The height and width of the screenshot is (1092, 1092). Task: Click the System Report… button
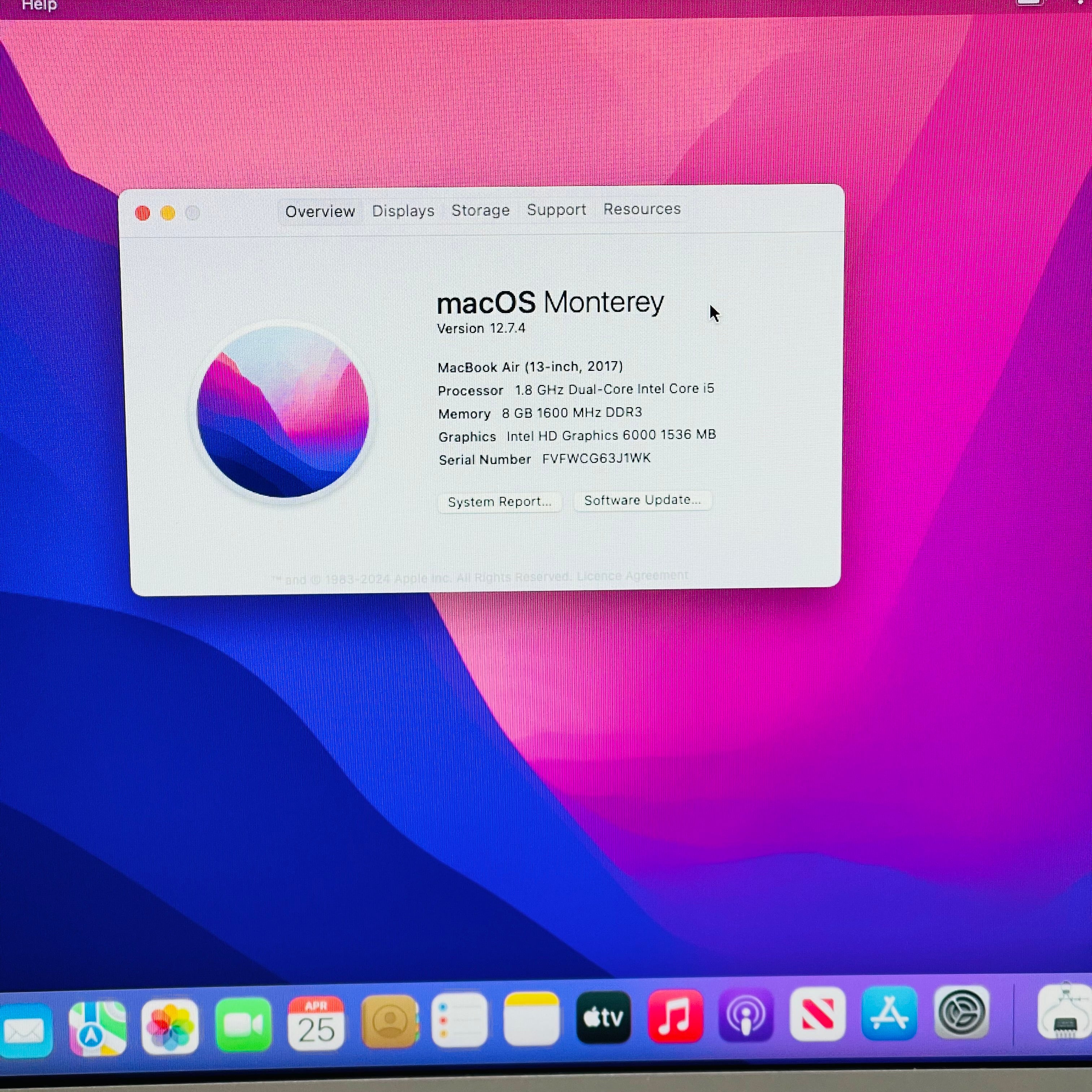pyautogui.click(x=500, y=502)
